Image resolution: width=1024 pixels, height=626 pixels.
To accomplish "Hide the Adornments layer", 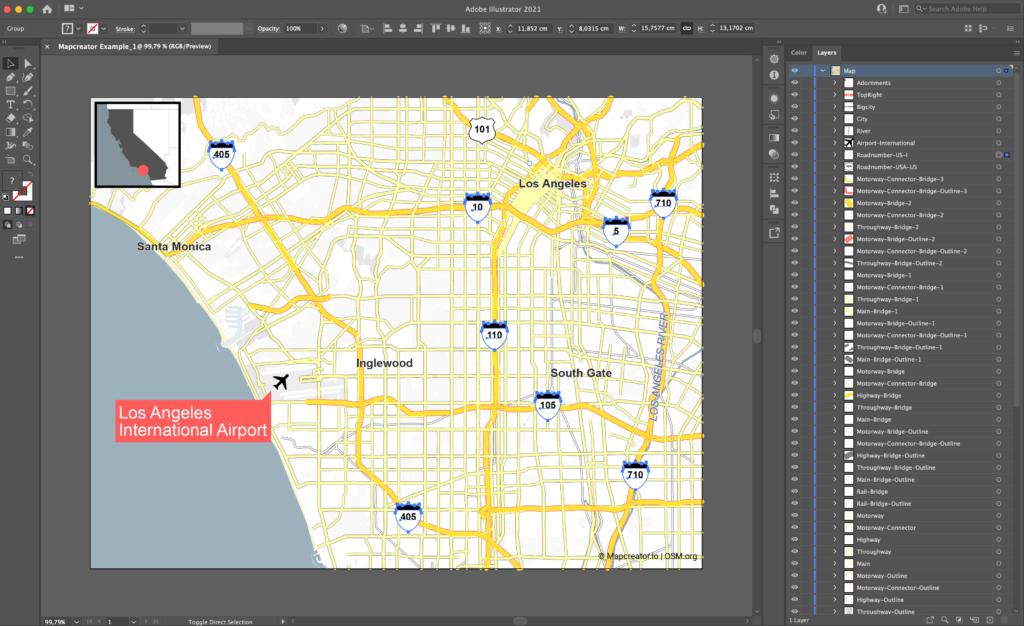I will [795, 83].
